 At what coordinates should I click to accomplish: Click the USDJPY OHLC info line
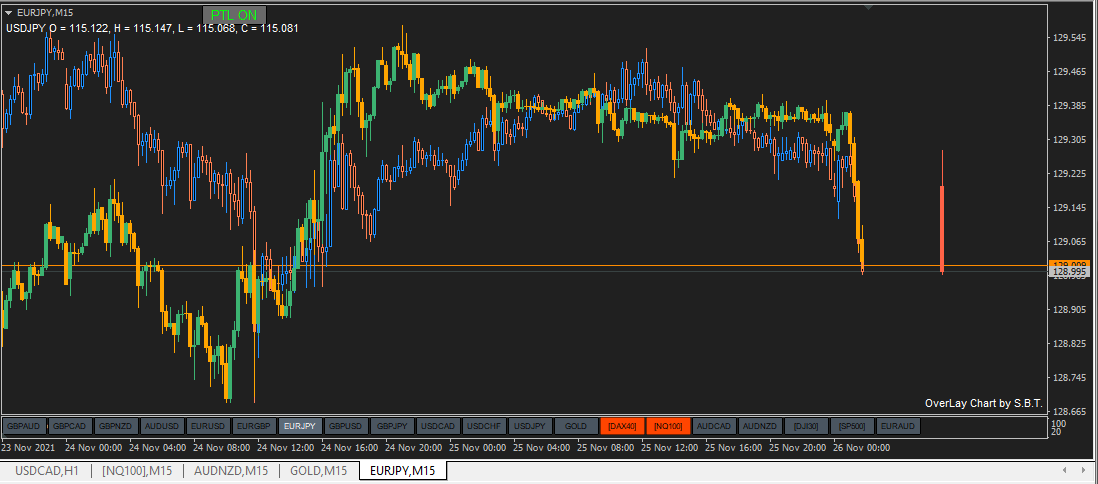152,29
